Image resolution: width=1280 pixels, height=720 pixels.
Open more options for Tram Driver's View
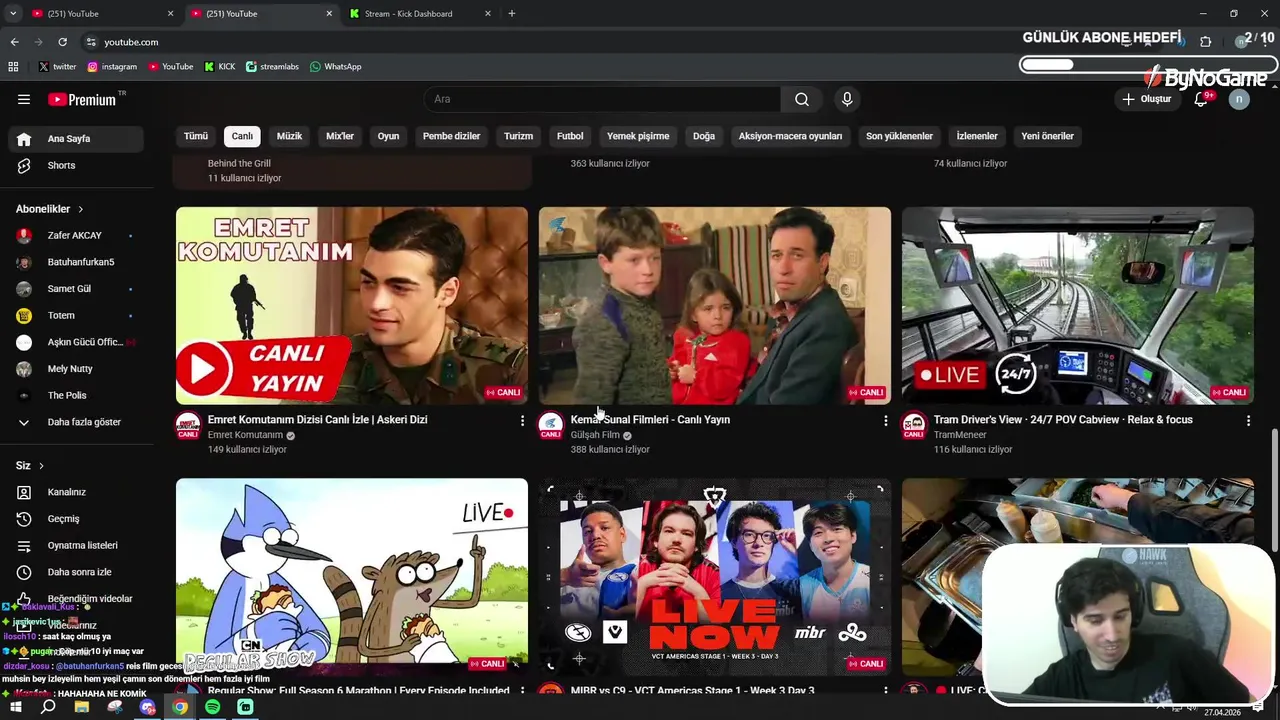pos(1248,421)
